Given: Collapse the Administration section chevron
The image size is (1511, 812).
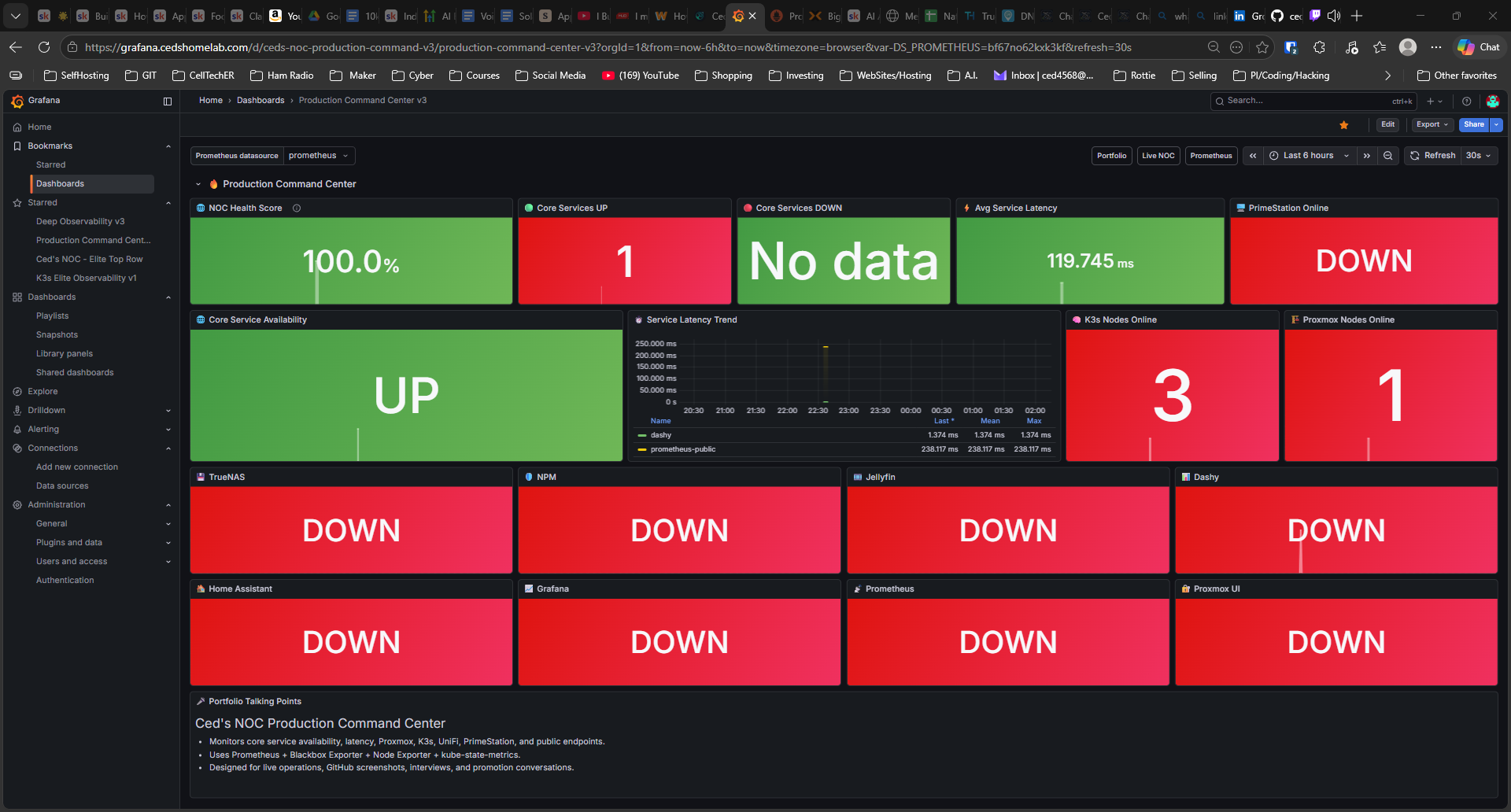Looking at the screenshot, I should [x=168, y=504].
